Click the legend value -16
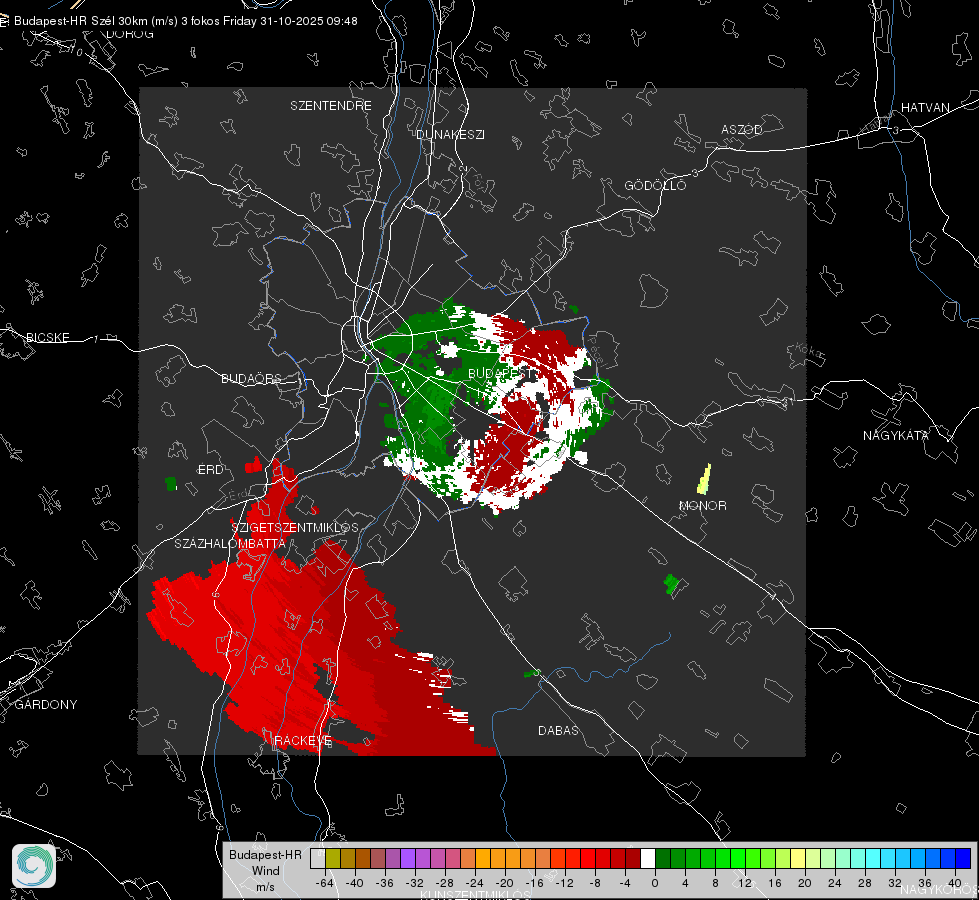 (x=534, y=883)
